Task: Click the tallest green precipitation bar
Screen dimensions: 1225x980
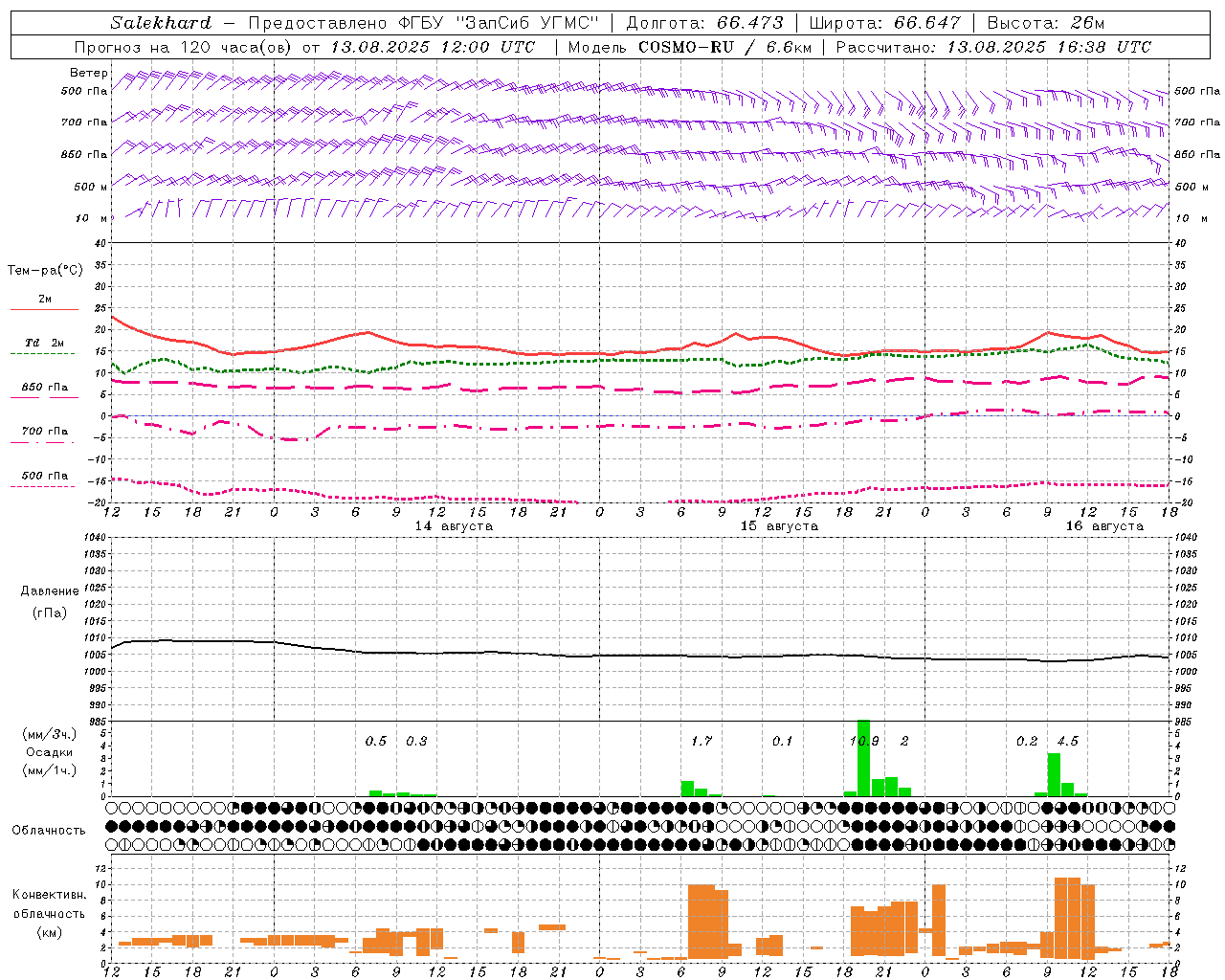Action: [x=863, y=758]
